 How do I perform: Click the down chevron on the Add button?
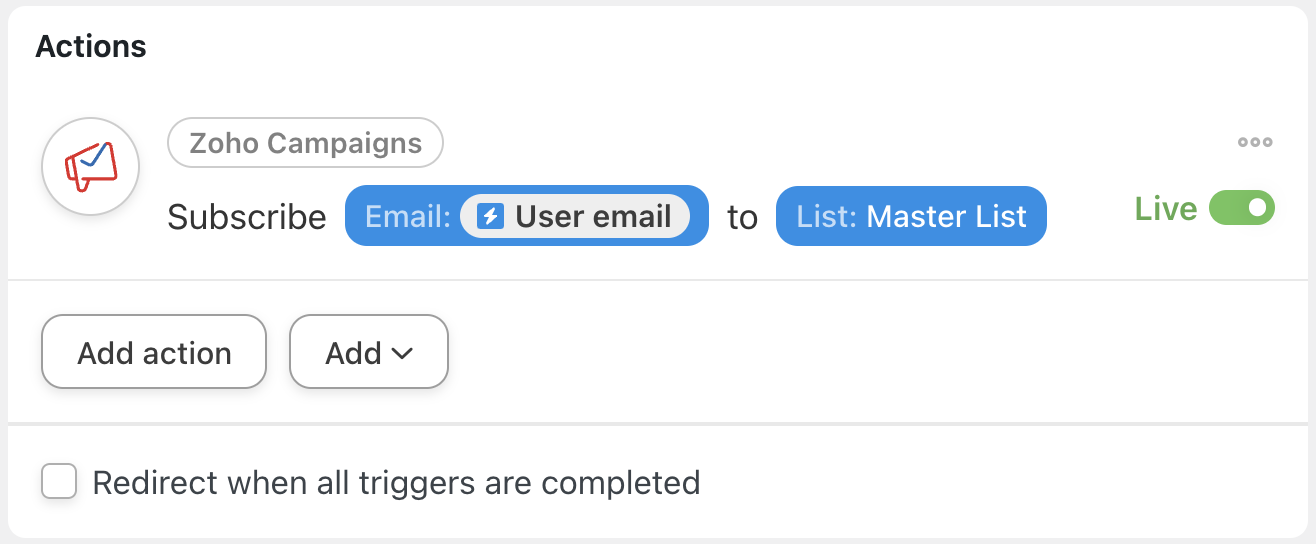pyautogui.click(x=402, y=353)
